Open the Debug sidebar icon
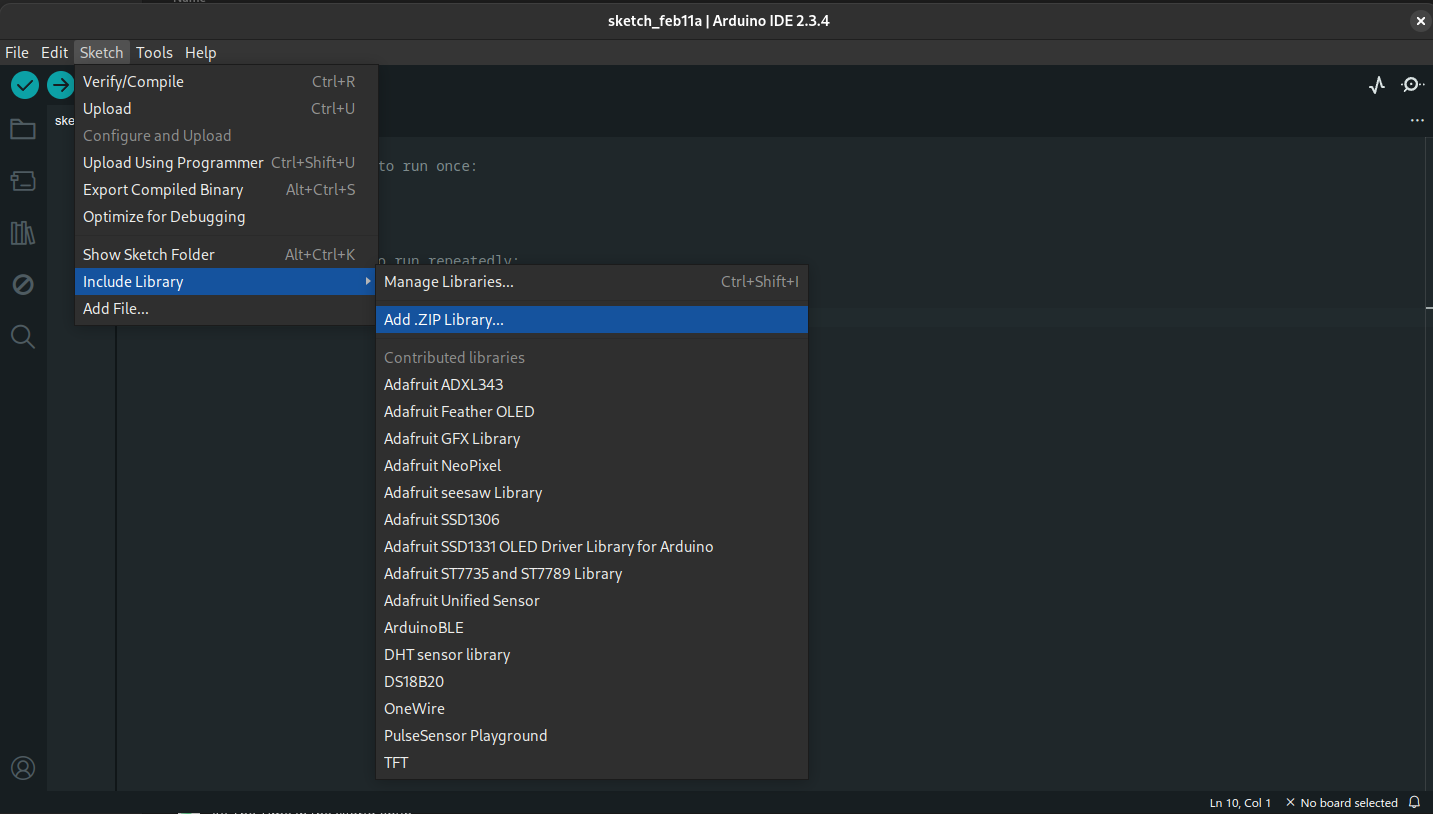The width and height of the screenshot is (1433, 814). click(x=23, y=285)
